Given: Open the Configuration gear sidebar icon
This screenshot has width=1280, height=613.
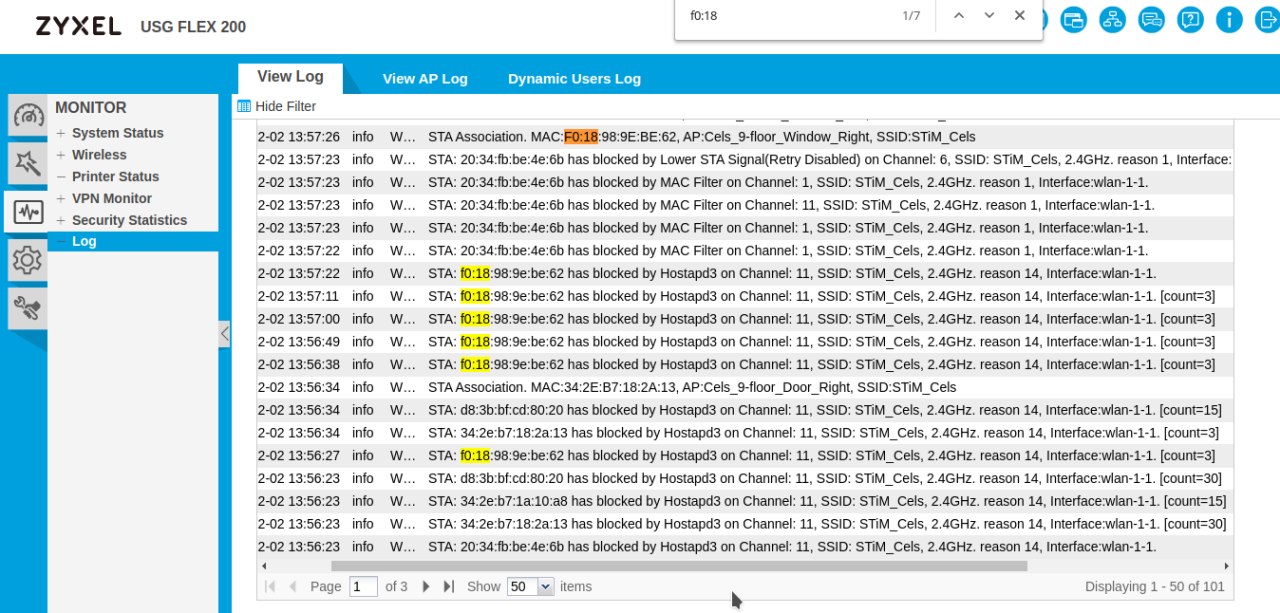Looking at the screenshot, I should click(x=27, y=261).
